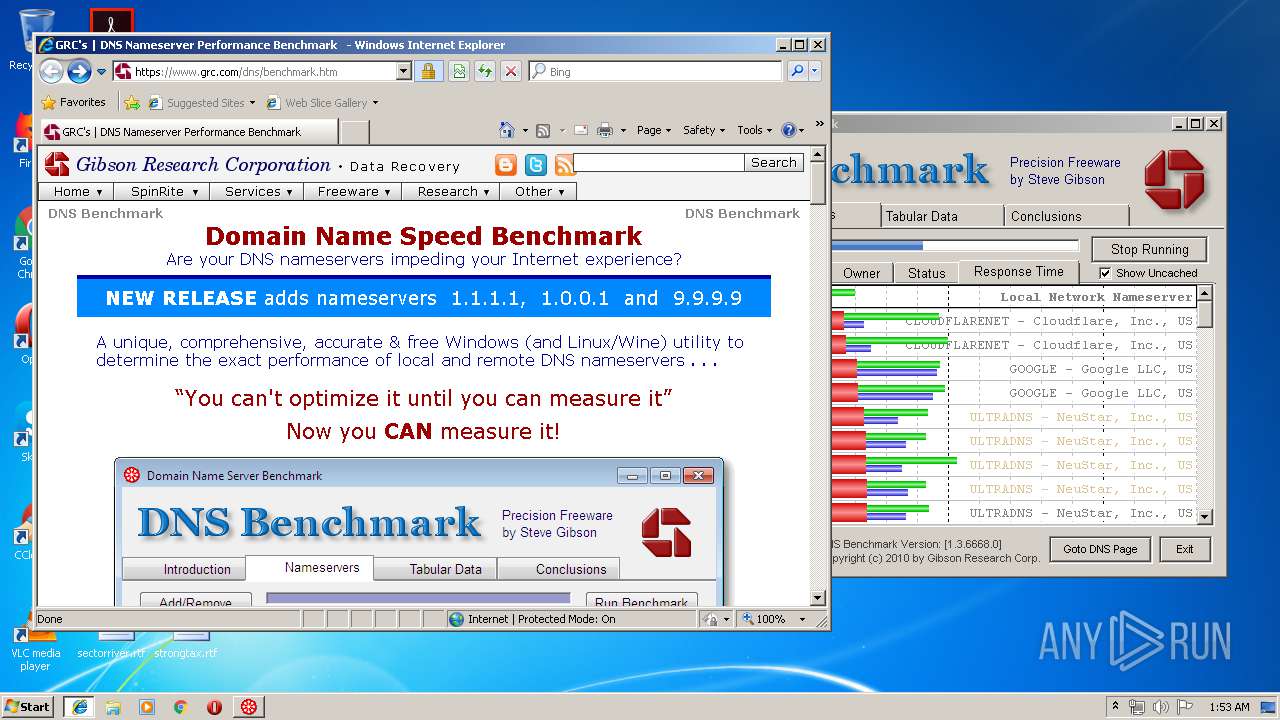Image resolution: width=1280 pixels, height=720 pixels.
Task: Click the Goto DNS Page button
Action: (1100, 549)
